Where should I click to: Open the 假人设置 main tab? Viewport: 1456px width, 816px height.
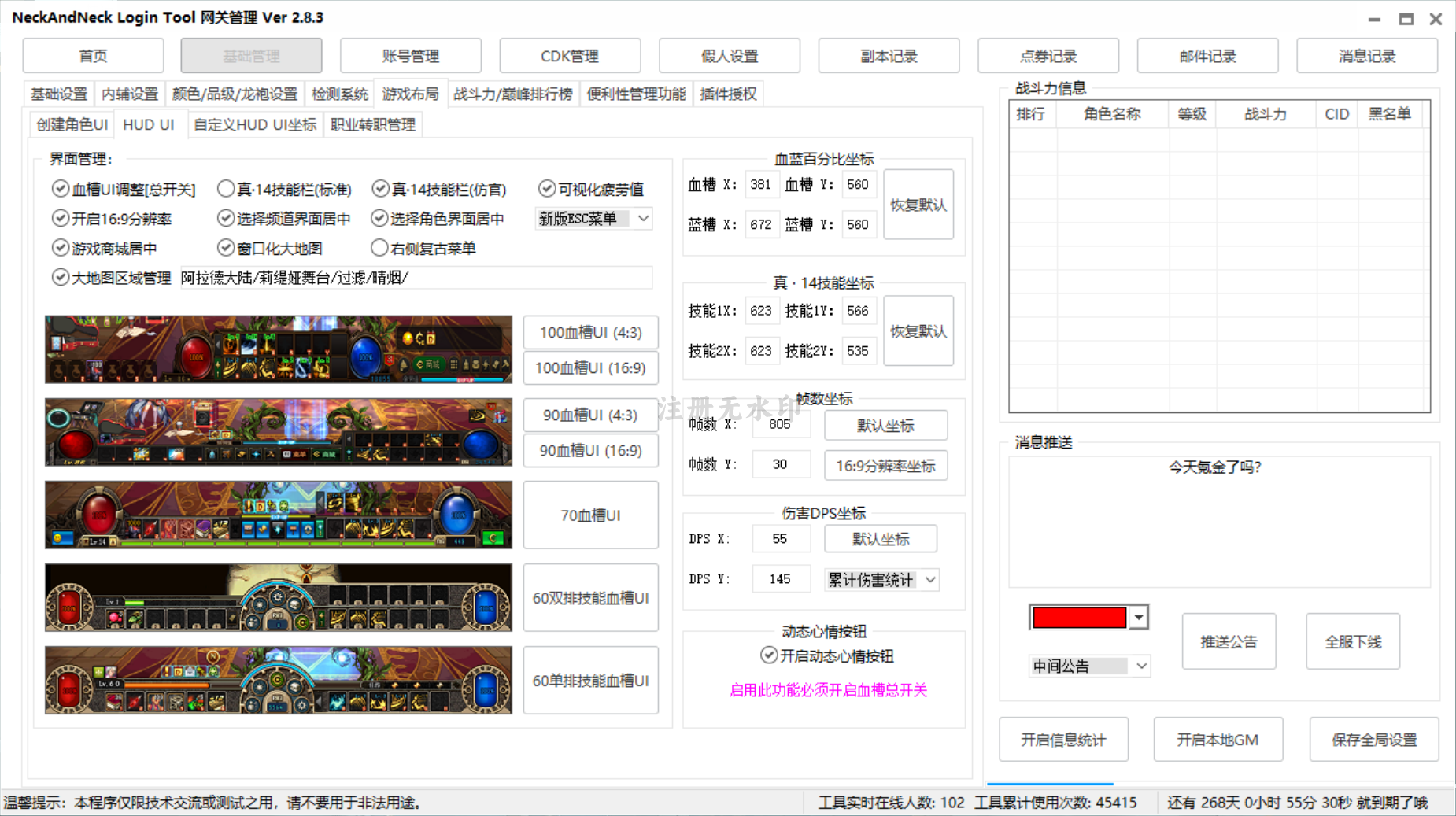(730, 56)
